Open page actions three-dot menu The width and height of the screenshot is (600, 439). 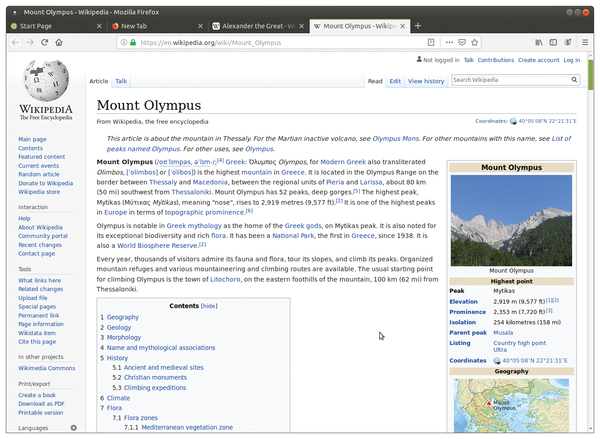pyautogui.click(x=449, y=42)
